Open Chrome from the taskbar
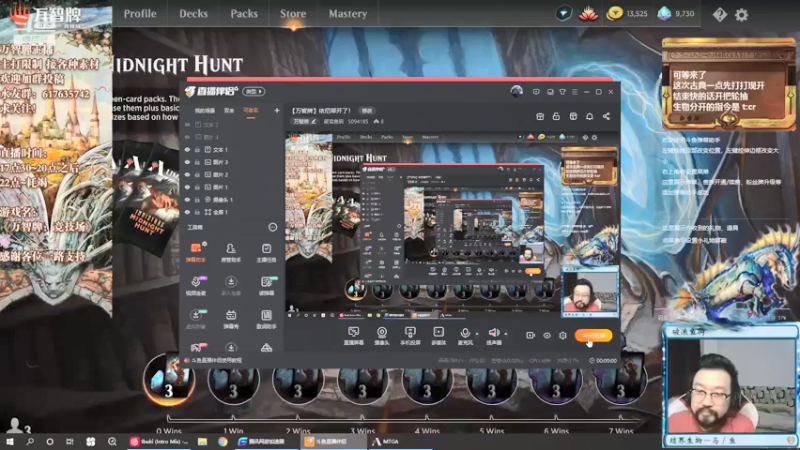The width and height of the screenshot is (800, 450). pyautogui.click(x=222, y=442)
